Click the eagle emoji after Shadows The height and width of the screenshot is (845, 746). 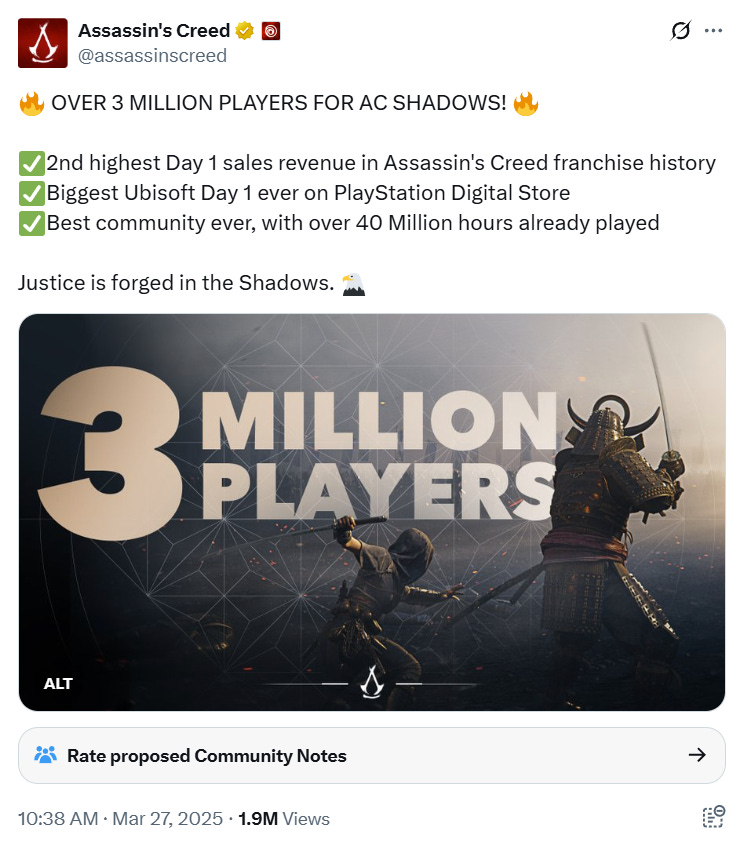pyautogui.click(x=354, y=283)
